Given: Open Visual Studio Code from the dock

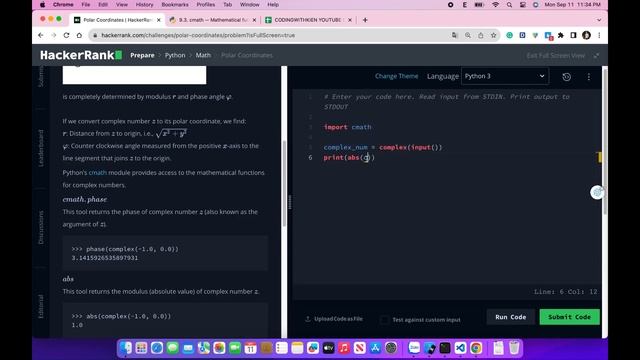Looking at the screenshot, I should pos(460,348).
